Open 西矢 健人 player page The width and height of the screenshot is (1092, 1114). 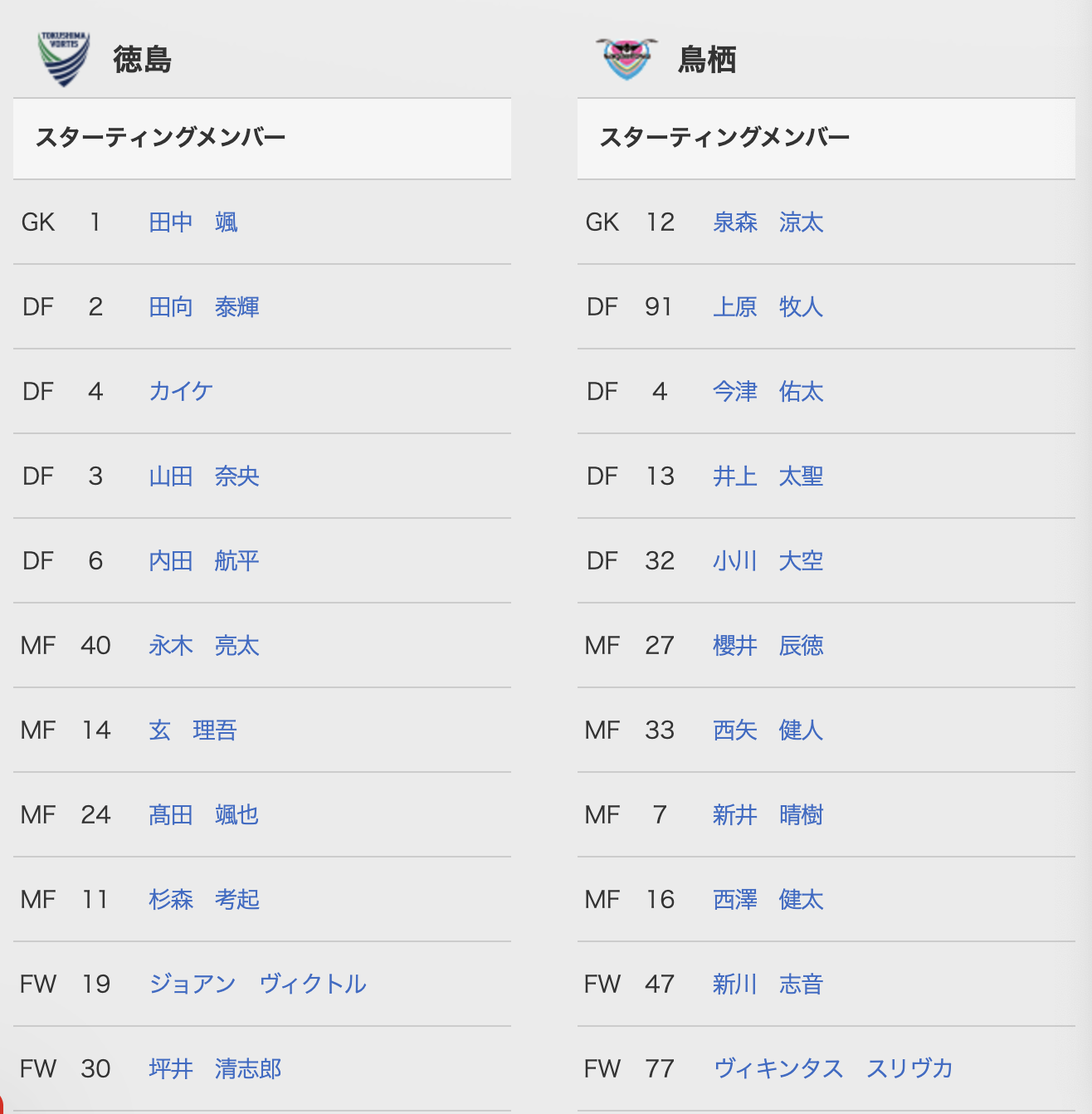[768, 730]
